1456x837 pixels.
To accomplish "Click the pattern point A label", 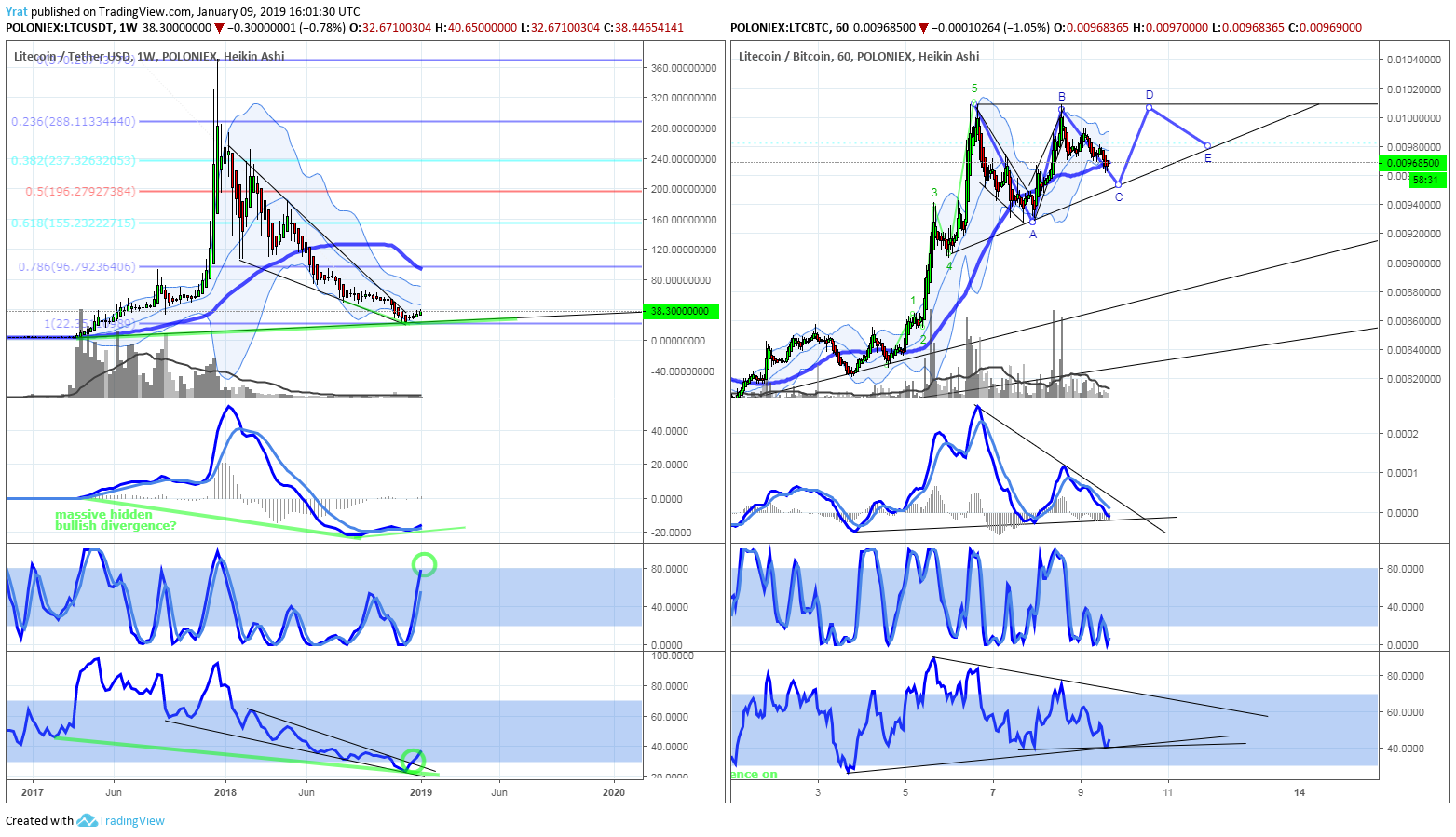I will tap(1033, 235).
